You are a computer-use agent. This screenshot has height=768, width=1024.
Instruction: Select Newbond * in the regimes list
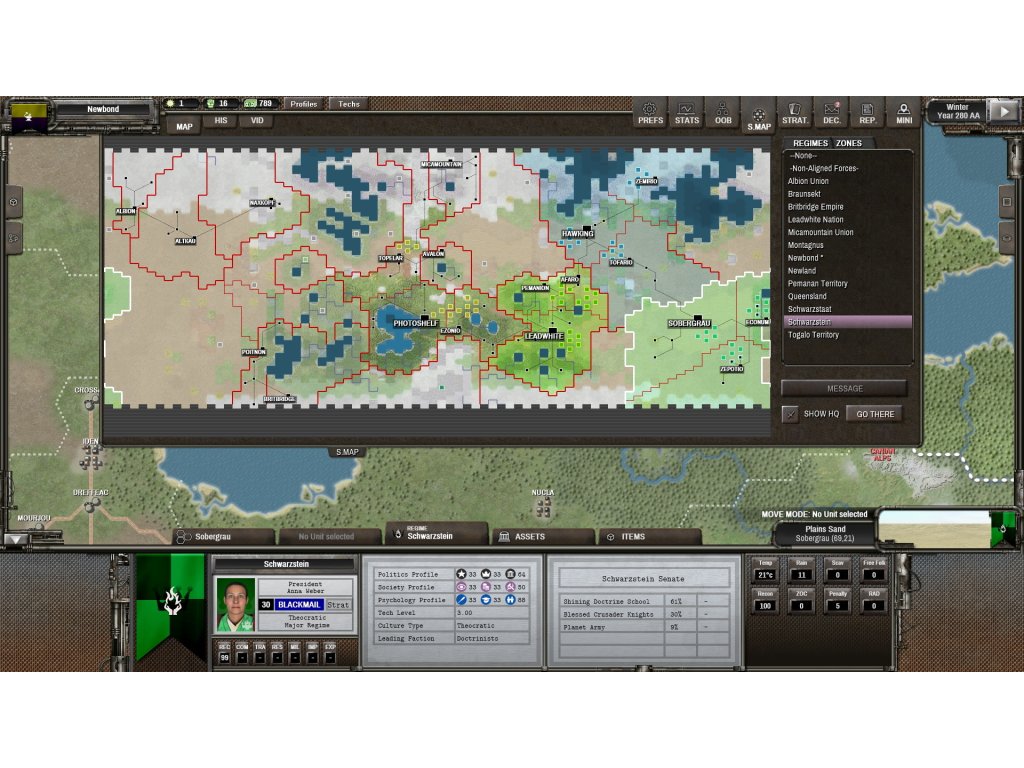[x=847, y=258]
